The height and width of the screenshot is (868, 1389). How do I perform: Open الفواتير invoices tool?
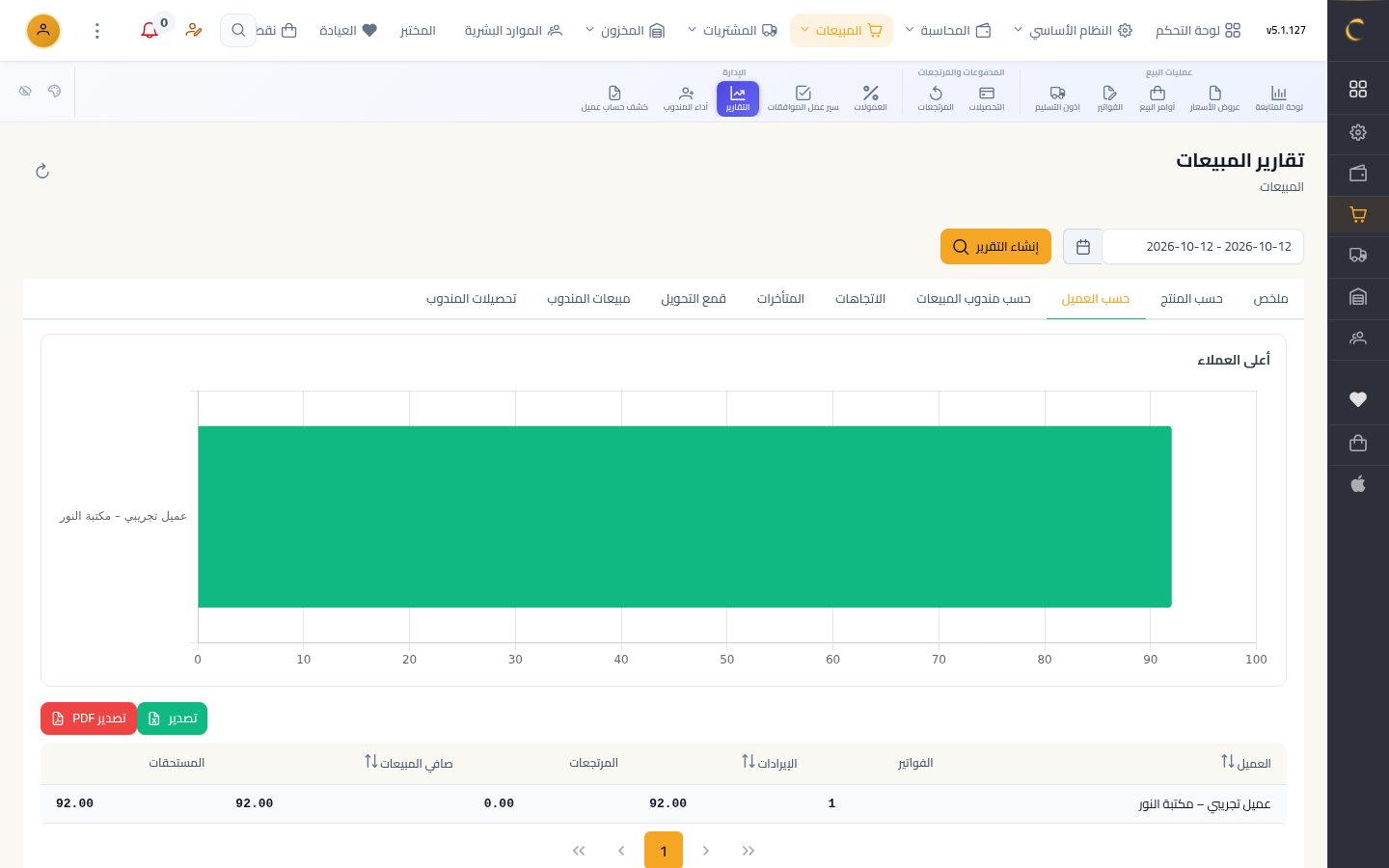1109,98
